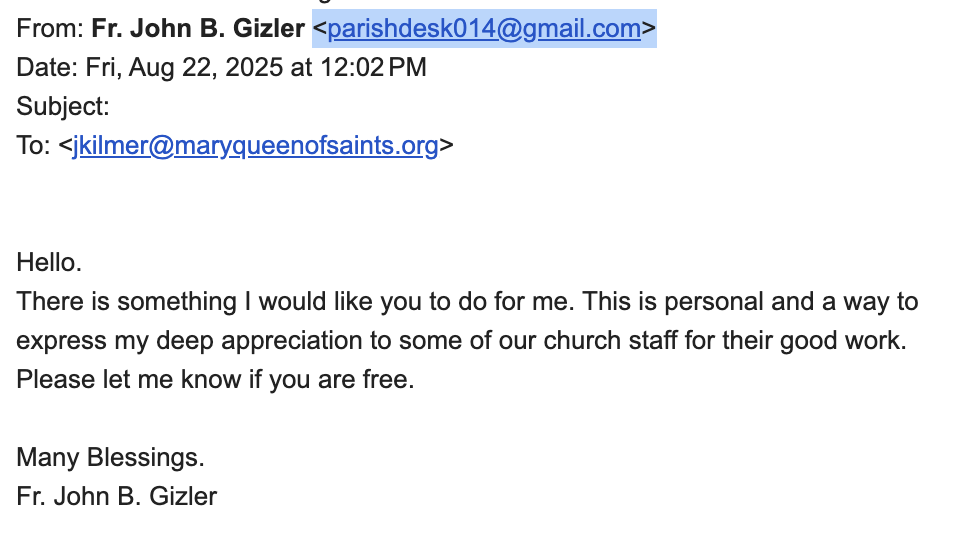Click the "To:" header label

33,146
